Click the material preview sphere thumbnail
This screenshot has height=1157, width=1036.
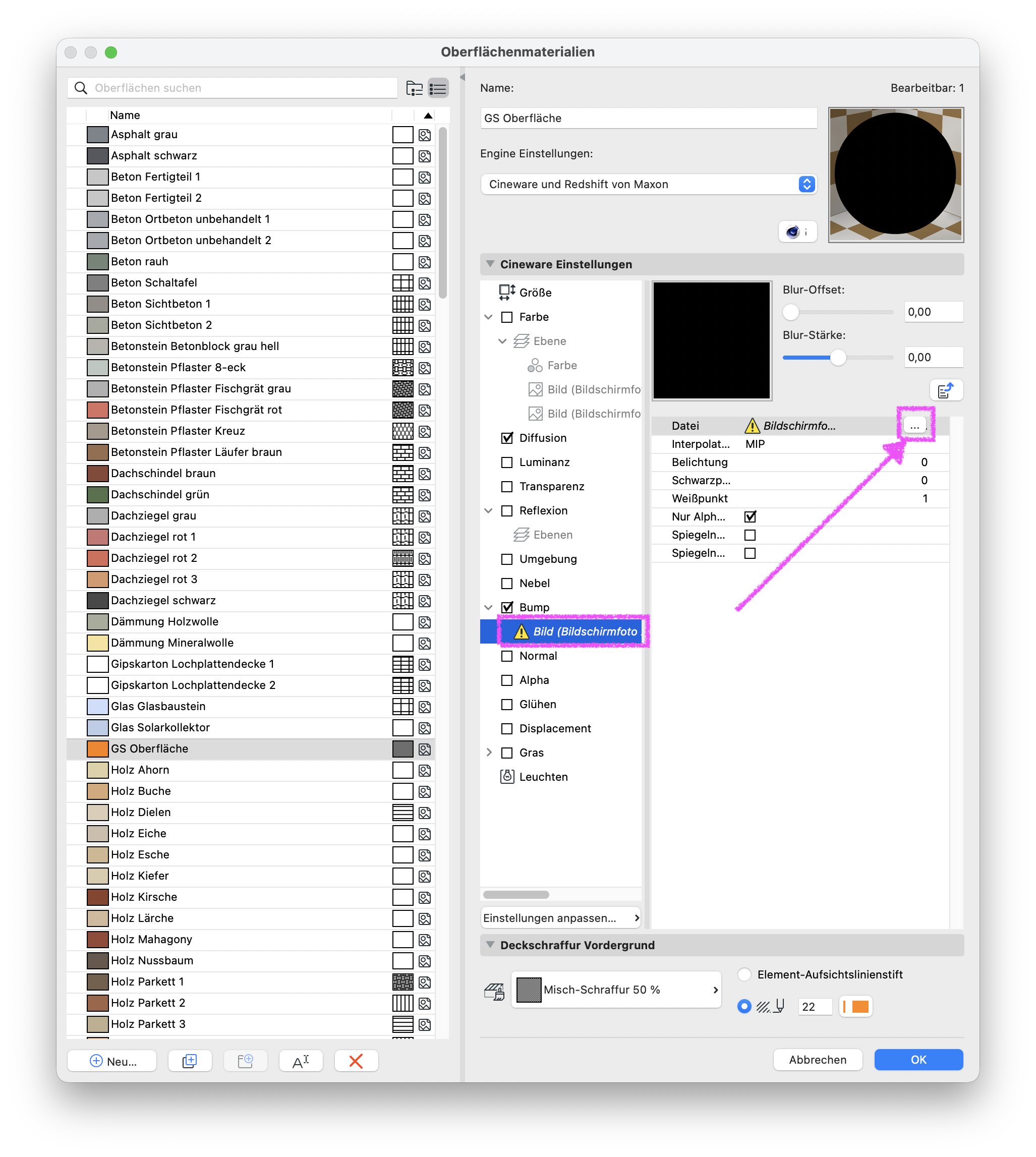click(895, 174)
